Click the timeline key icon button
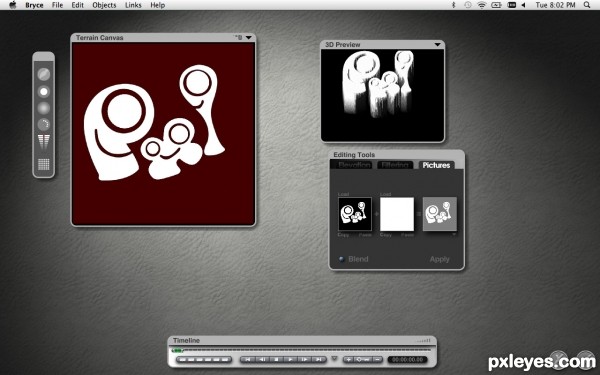This screenshot has width=600, height=375. click(363, 359)
